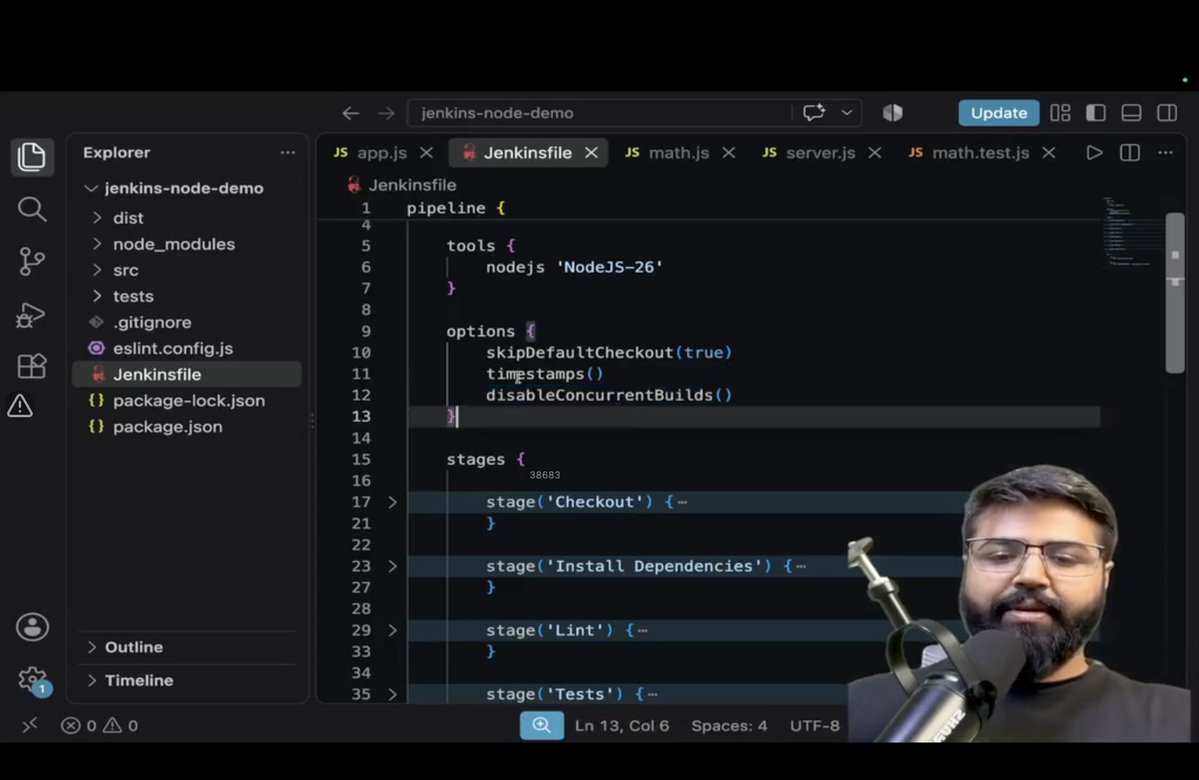Viewport: 1199px width, 780px height.
Task: Click 'disableConcurrentBuilds()' on line 12
Action: [609, 395]
